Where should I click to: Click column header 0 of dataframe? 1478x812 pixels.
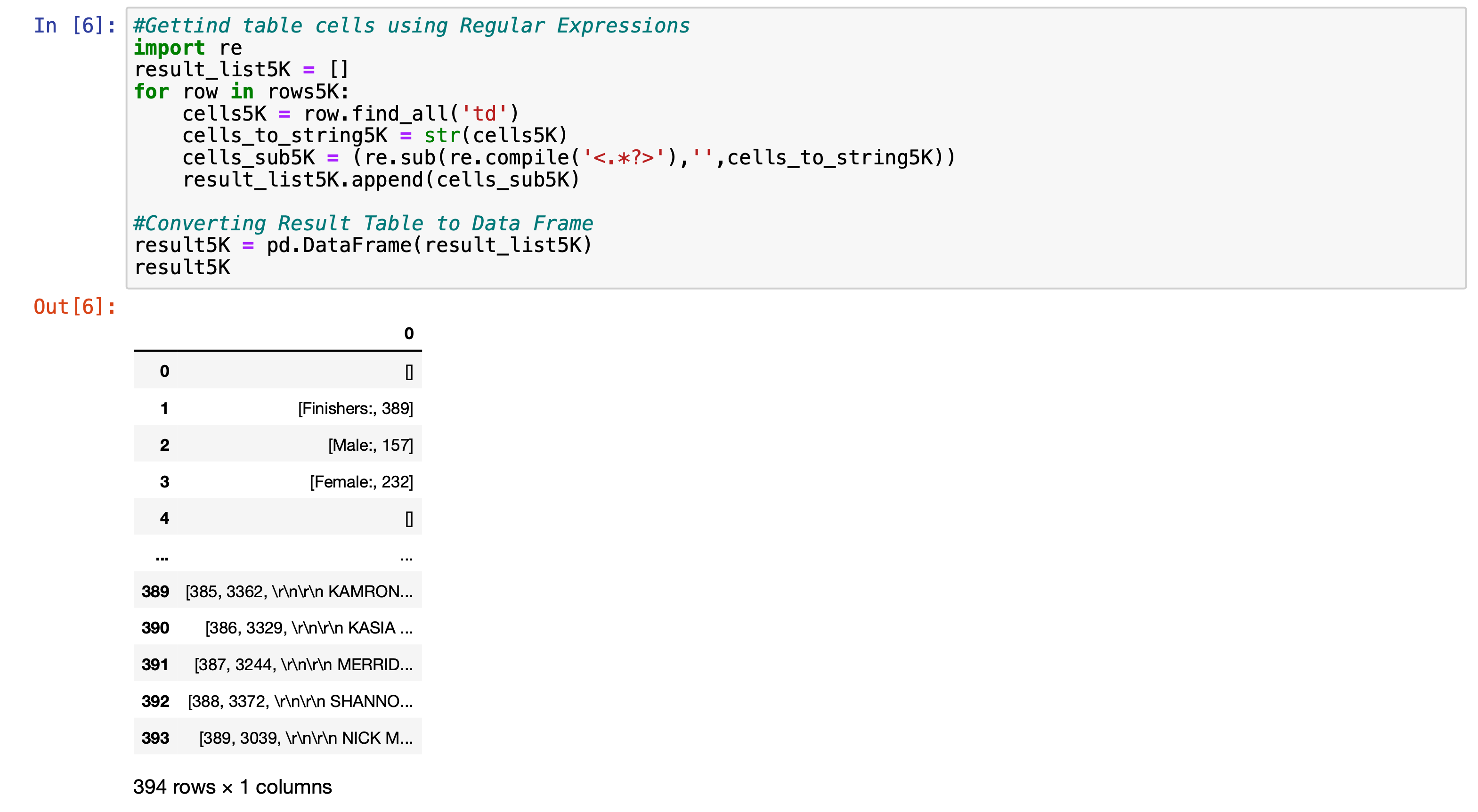click(408, 333)
